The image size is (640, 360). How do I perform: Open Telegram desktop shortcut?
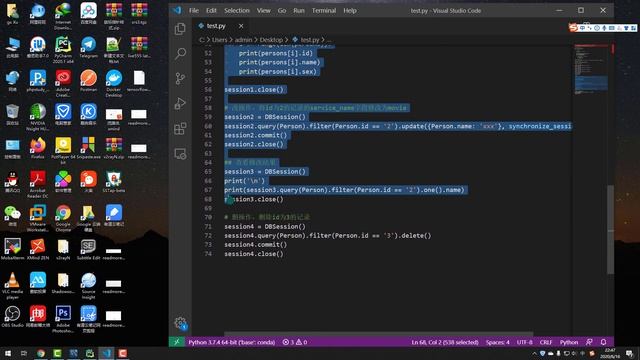(88, 47)
